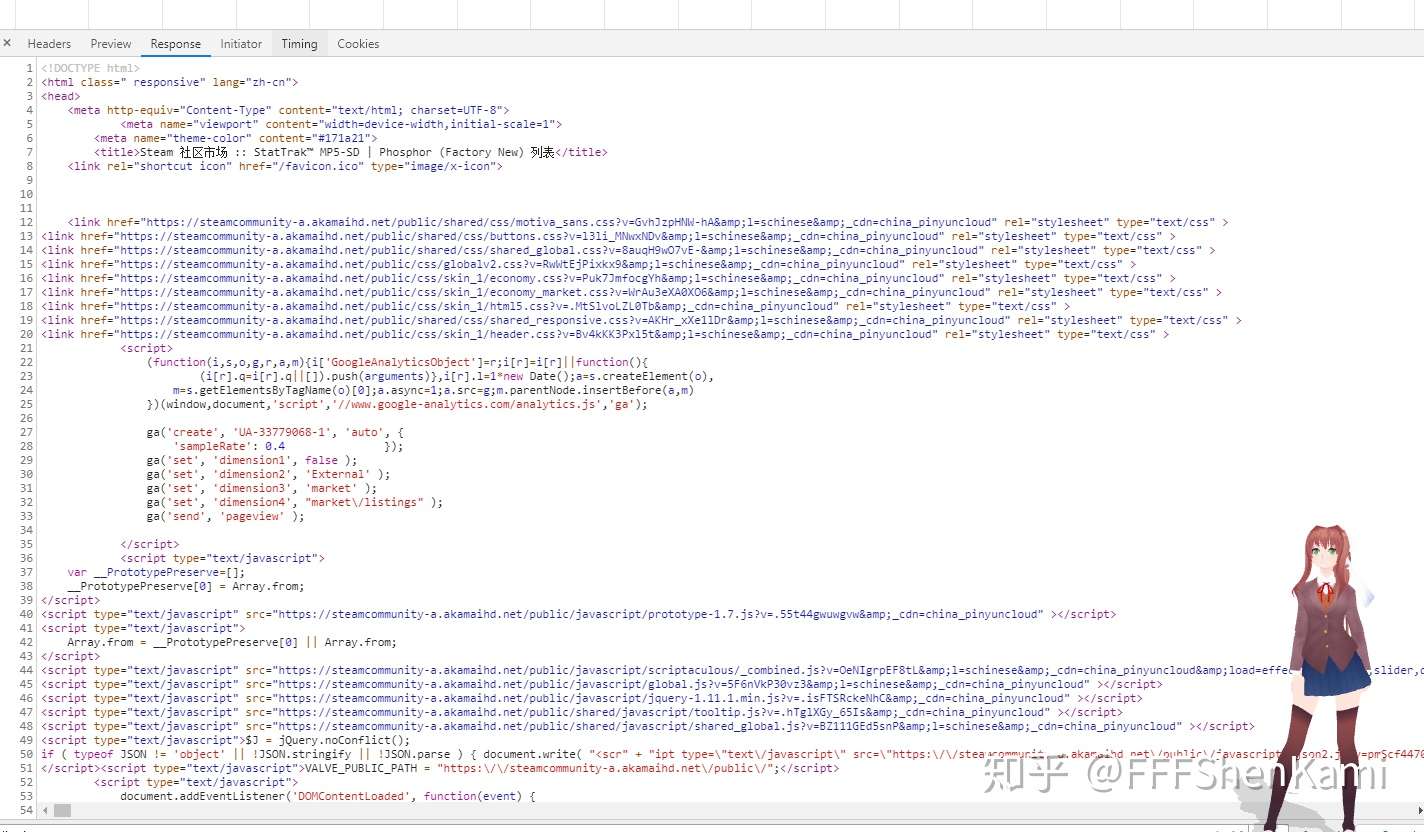The width and height of the screenshot is (1424, 832).
Task: Select the google-analytics.com/analytics.js line
Action: (397, 404)
